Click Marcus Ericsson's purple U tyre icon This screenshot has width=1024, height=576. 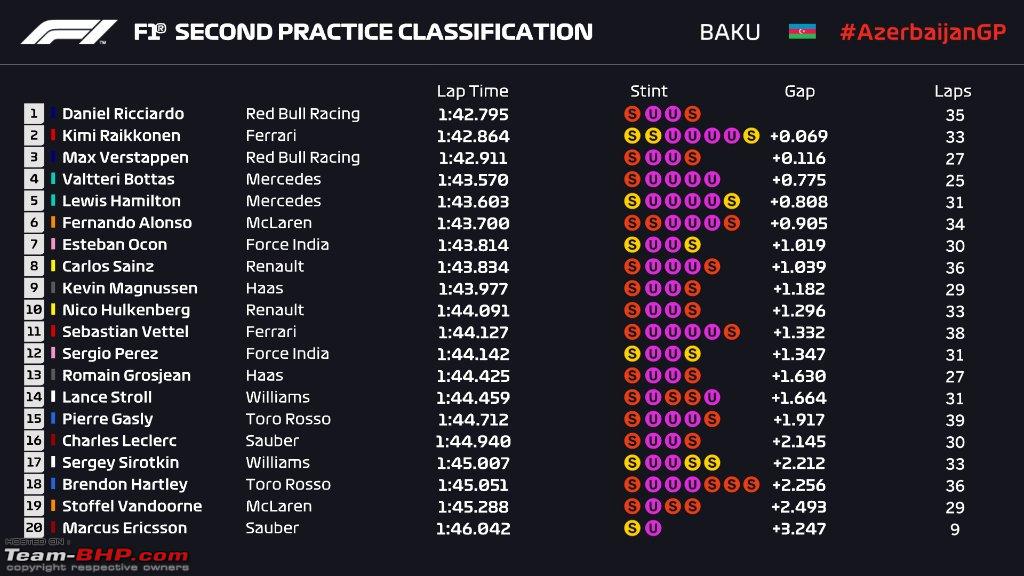(652, 528)
